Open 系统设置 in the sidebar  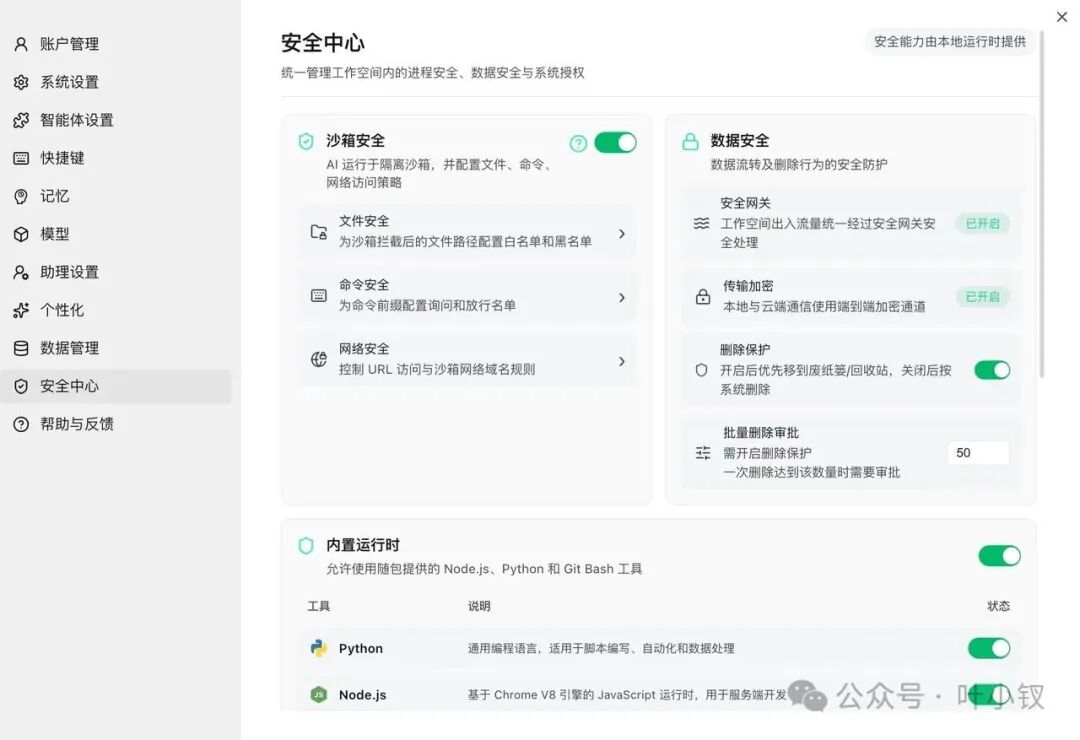116,82
